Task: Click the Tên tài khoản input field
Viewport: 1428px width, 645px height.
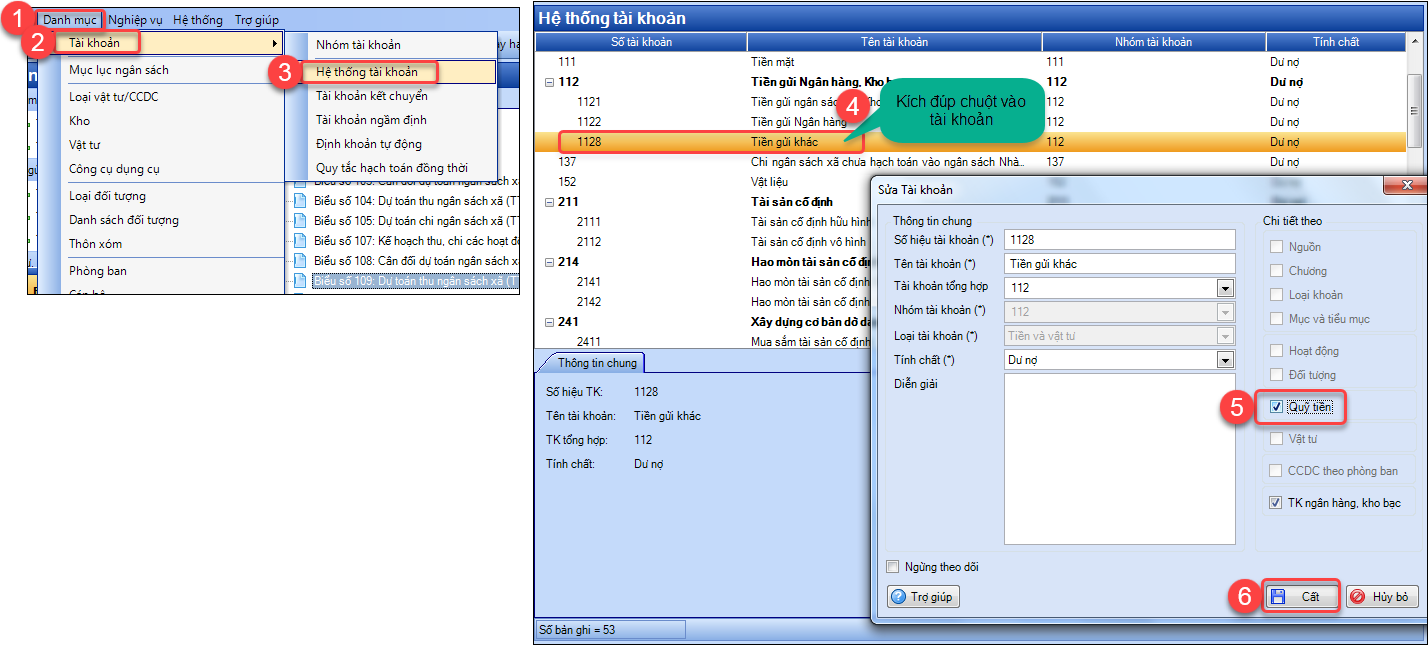Action: click(1120, 264)
